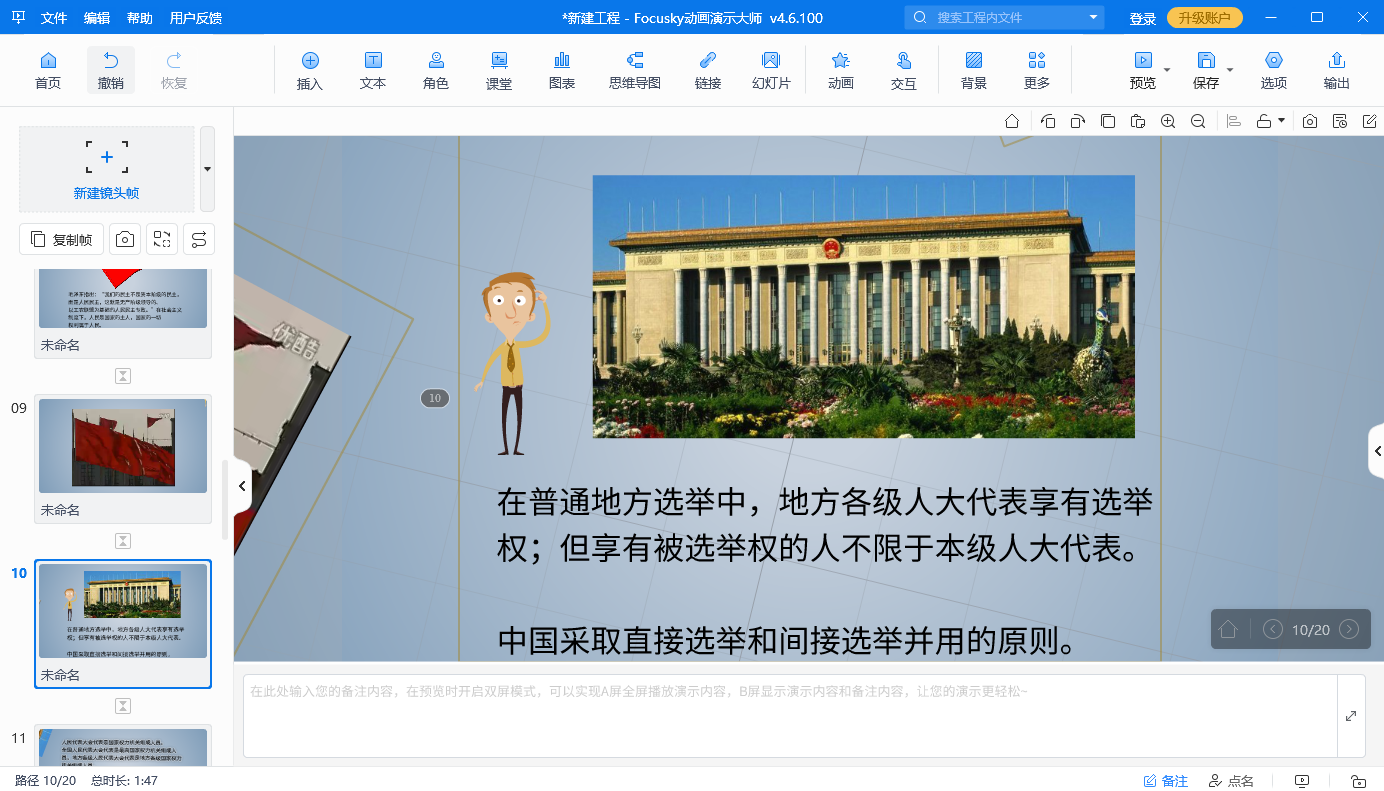Screen dimensions: 1384x791
Task: Open the 帮助 menu
Action: pyautogui.click(x=140, y=18)
